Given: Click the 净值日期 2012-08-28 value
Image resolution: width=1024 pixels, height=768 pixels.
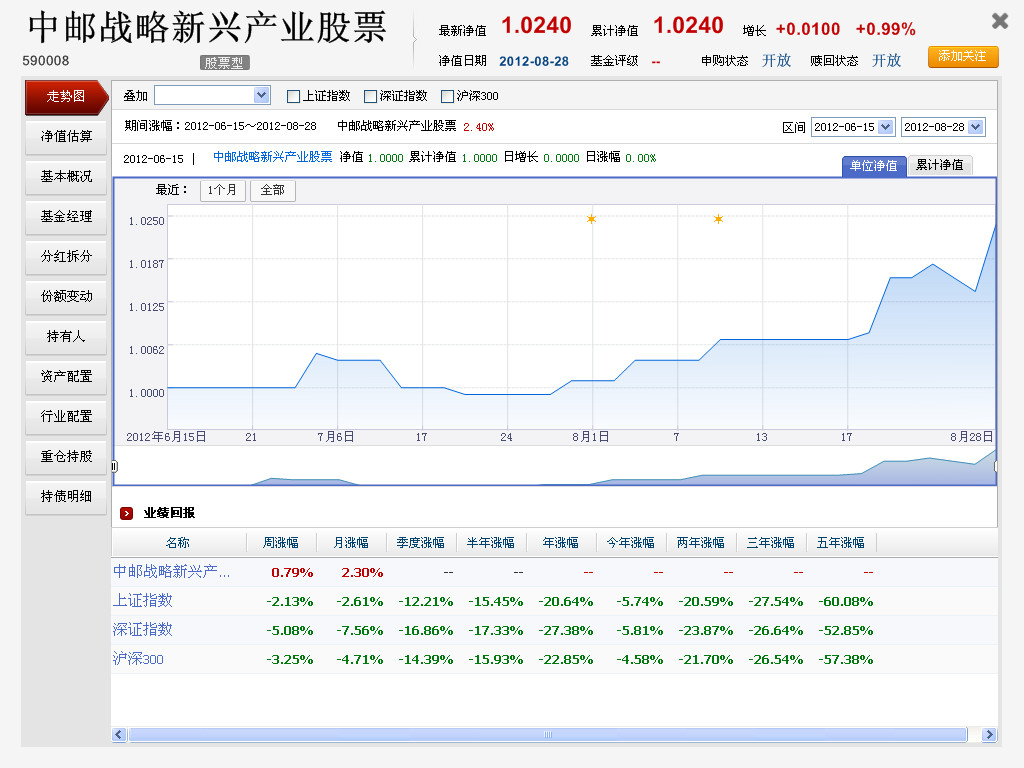Looking at the screenshot, I should coord(534,61).
